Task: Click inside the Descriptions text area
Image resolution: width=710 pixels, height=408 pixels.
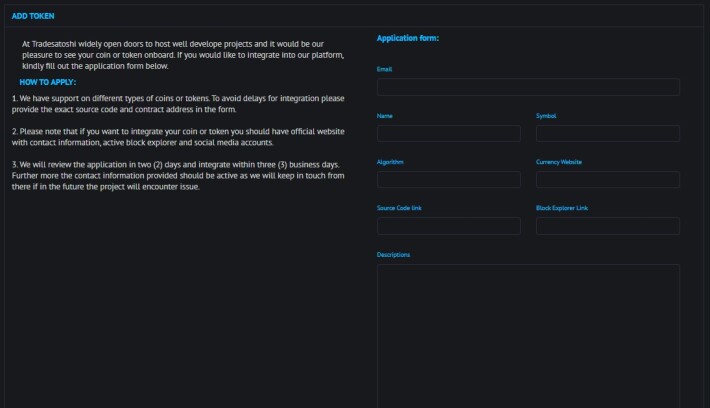Action: click(x=528, y=336)
